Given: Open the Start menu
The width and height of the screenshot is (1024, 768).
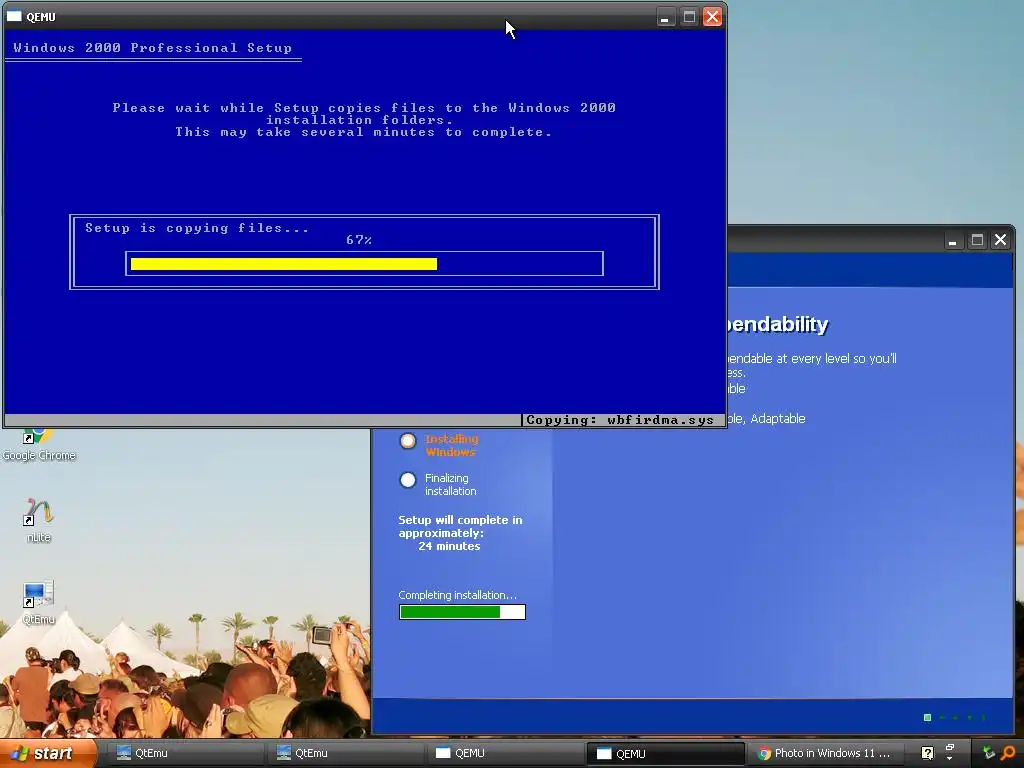Looking at the screenshot, I should (x=48, y=753).
